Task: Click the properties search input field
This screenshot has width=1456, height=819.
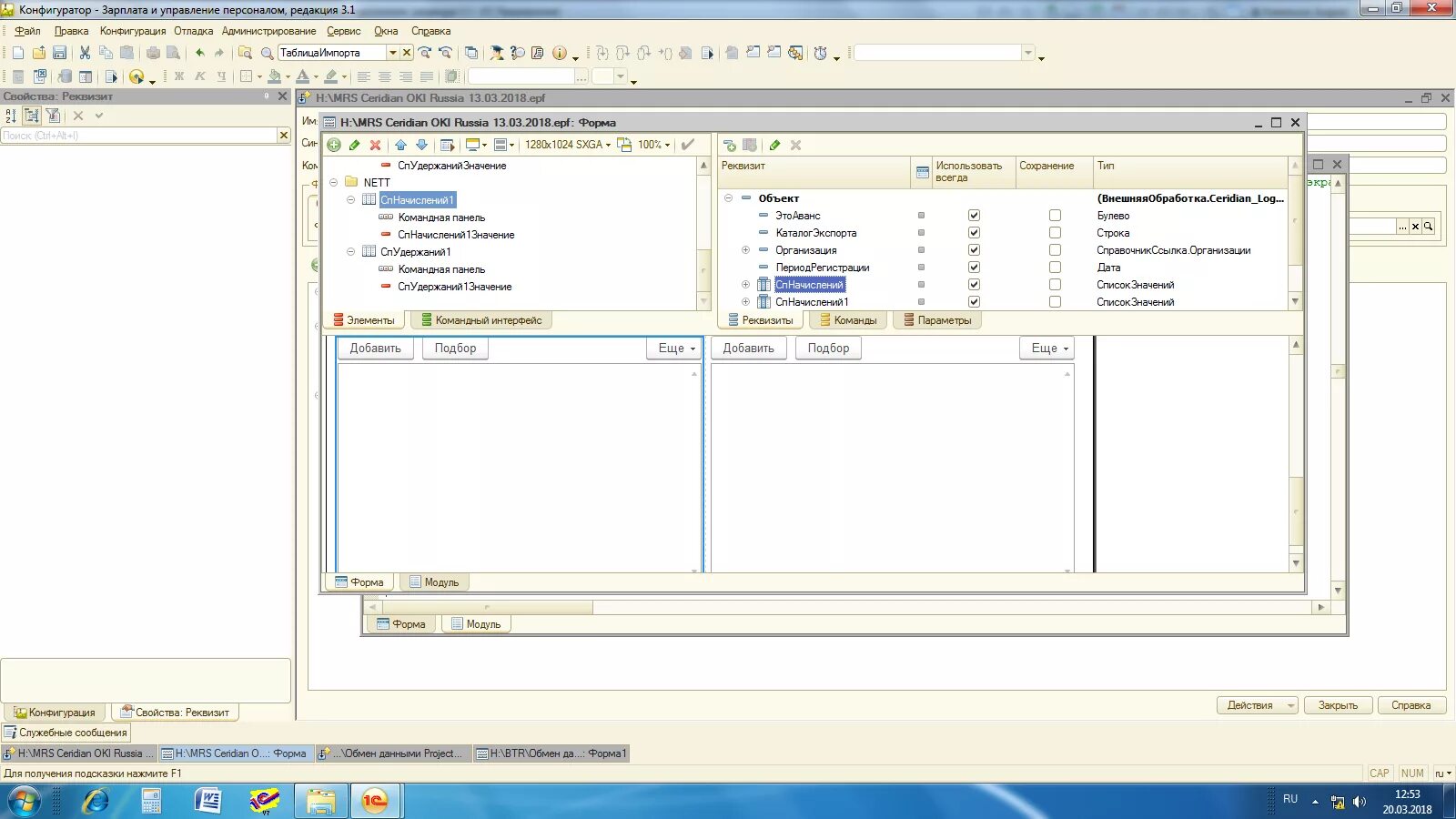Action: coord(139,136)
